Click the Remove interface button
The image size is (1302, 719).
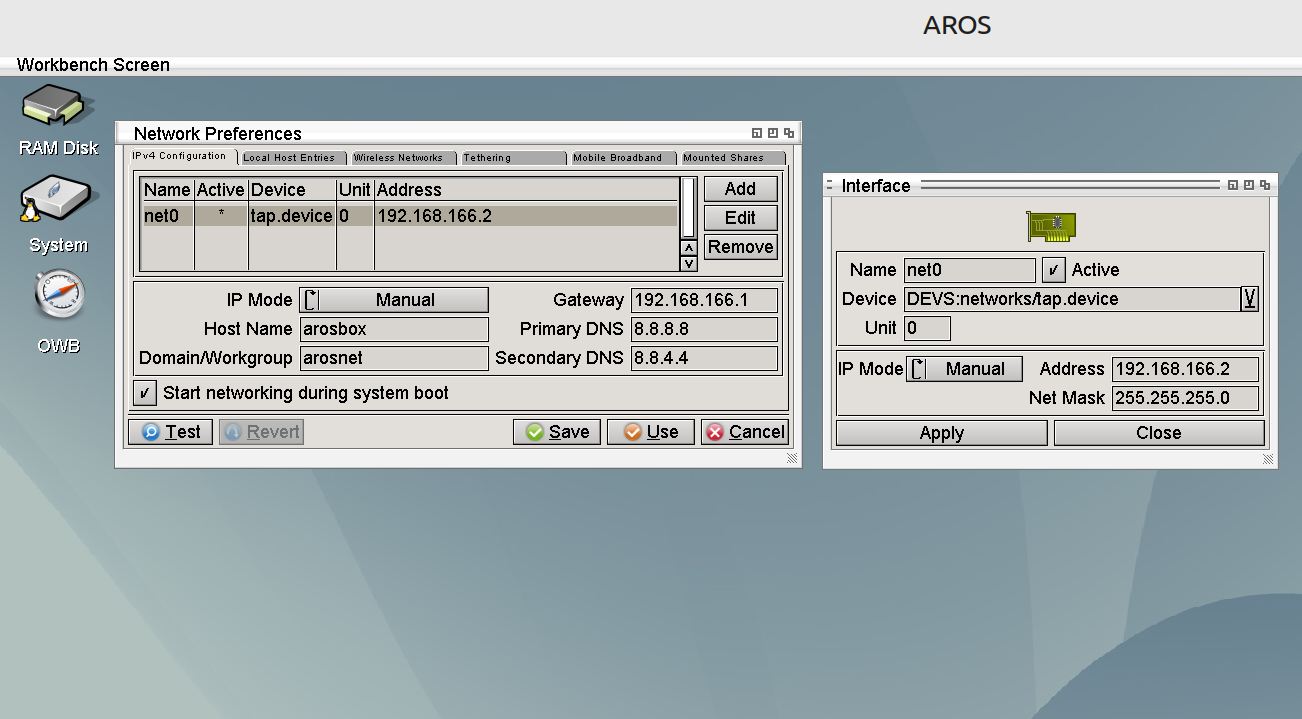point(741,247)
